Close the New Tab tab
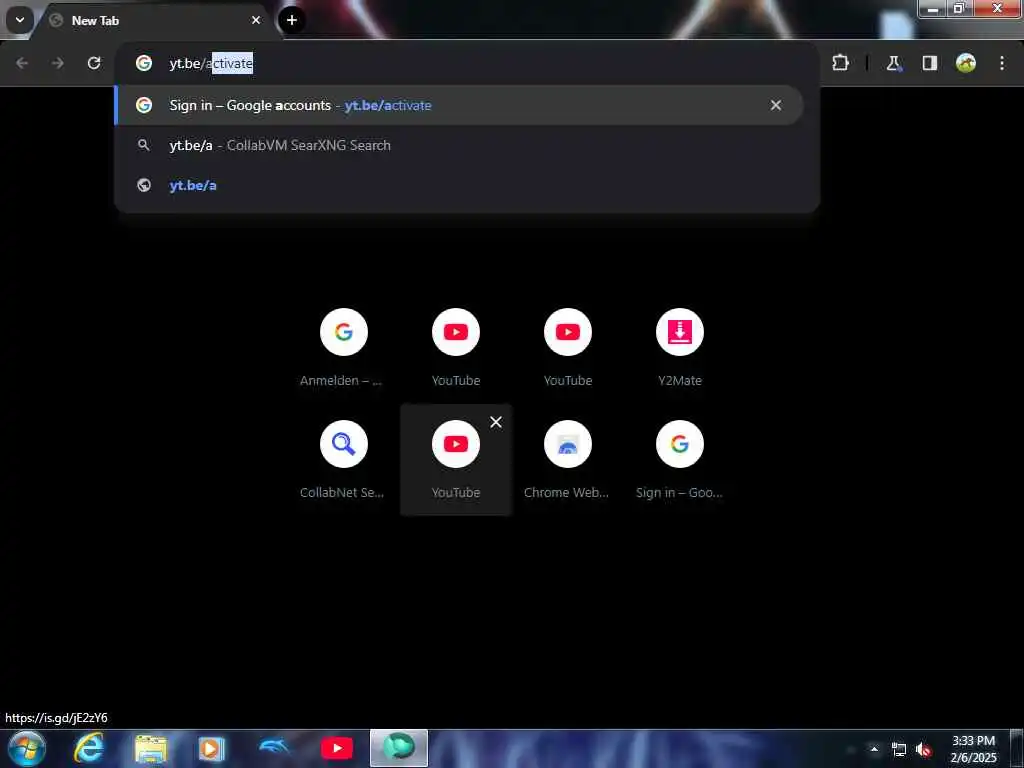The height and width of the screenshot is (768, 1024). pos(256,20)
